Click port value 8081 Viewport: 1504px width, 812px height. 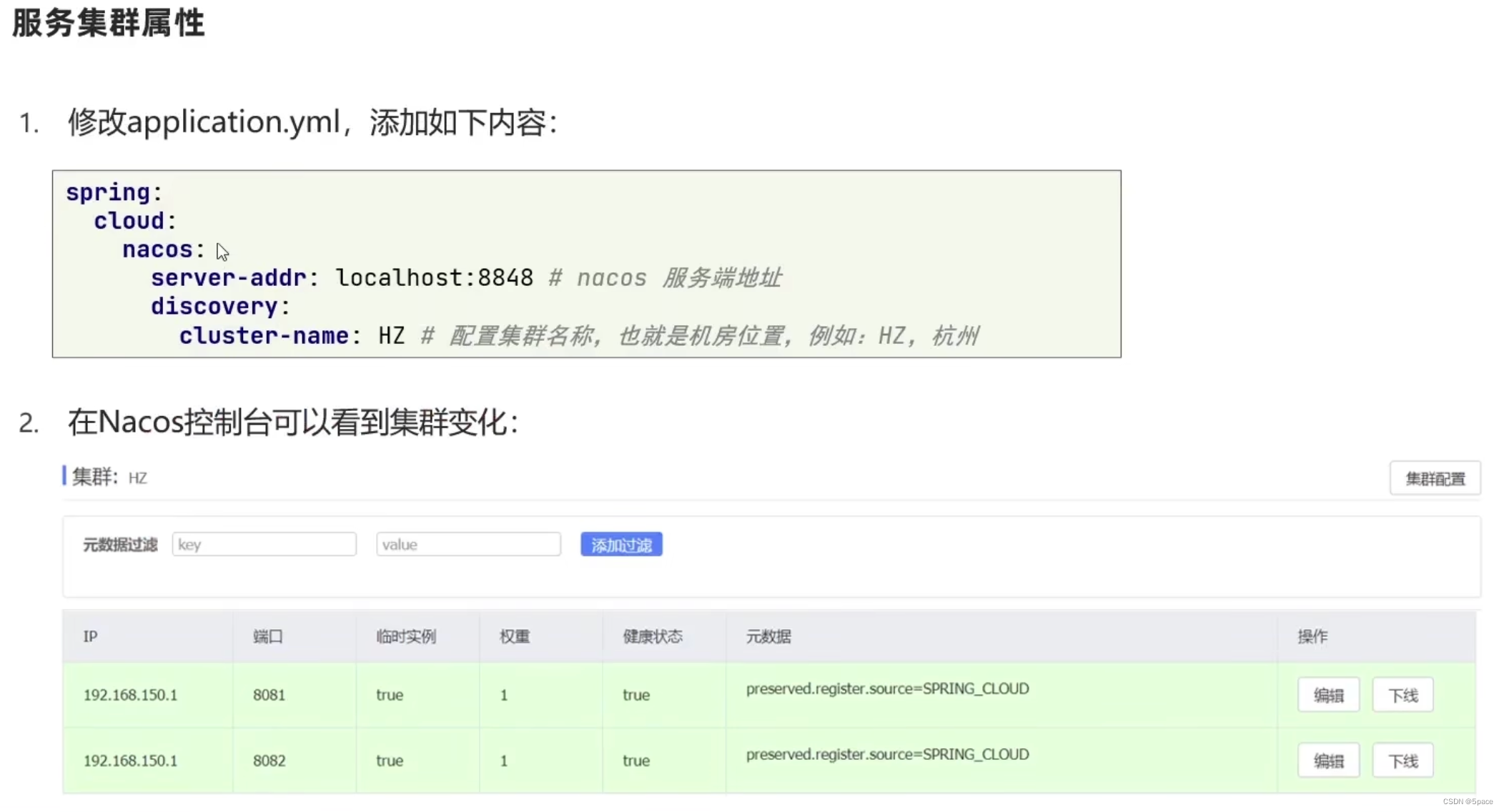(x=269, y=695)
